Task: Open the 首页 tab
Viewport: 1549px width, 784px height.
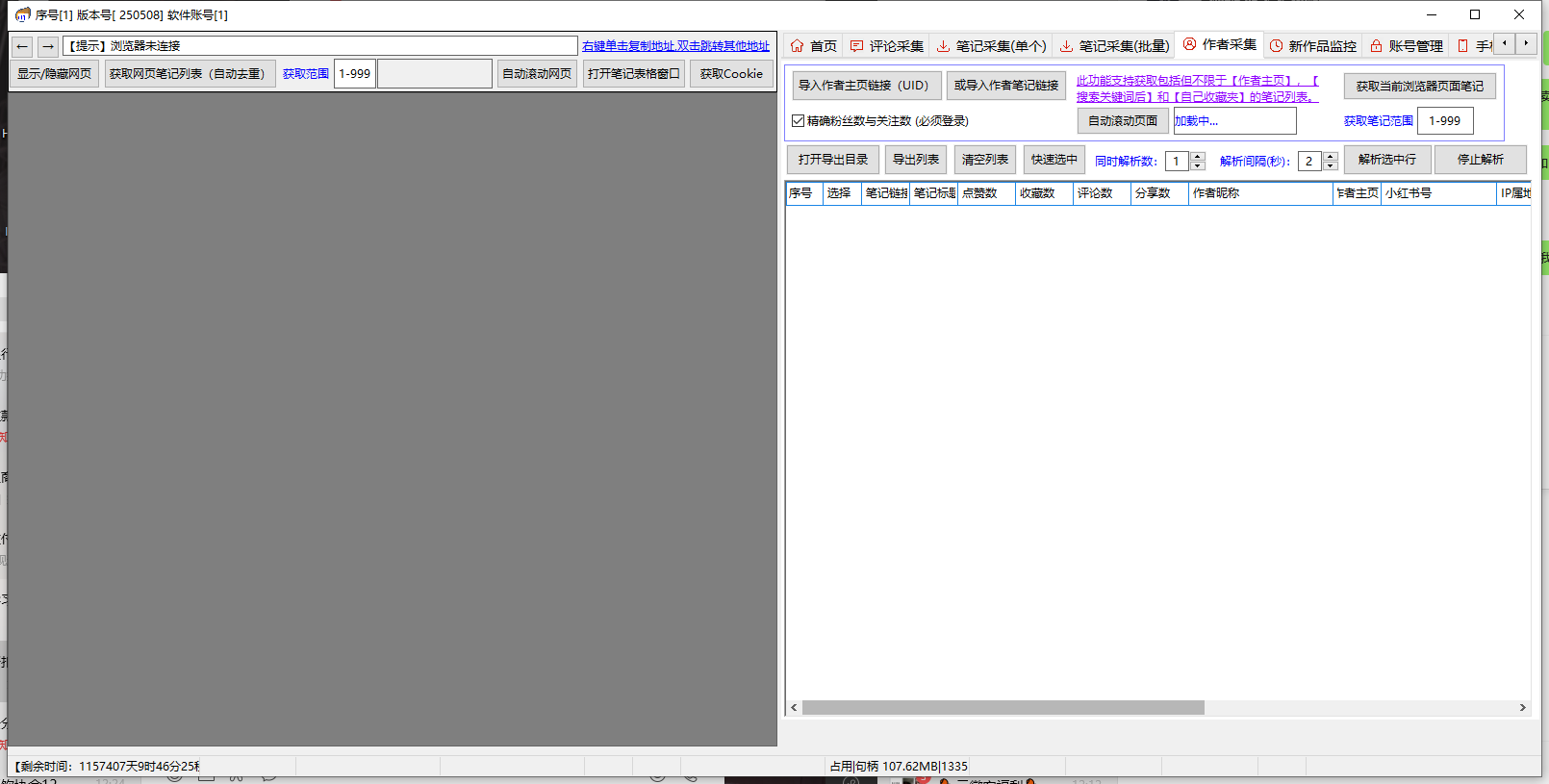Action: click(813, 45)
